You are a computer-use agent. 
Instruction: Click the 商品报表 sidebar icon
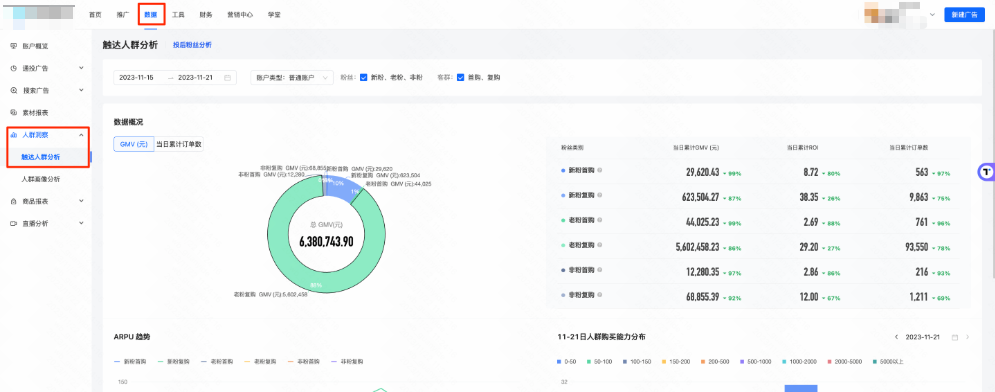coord(14,201)
